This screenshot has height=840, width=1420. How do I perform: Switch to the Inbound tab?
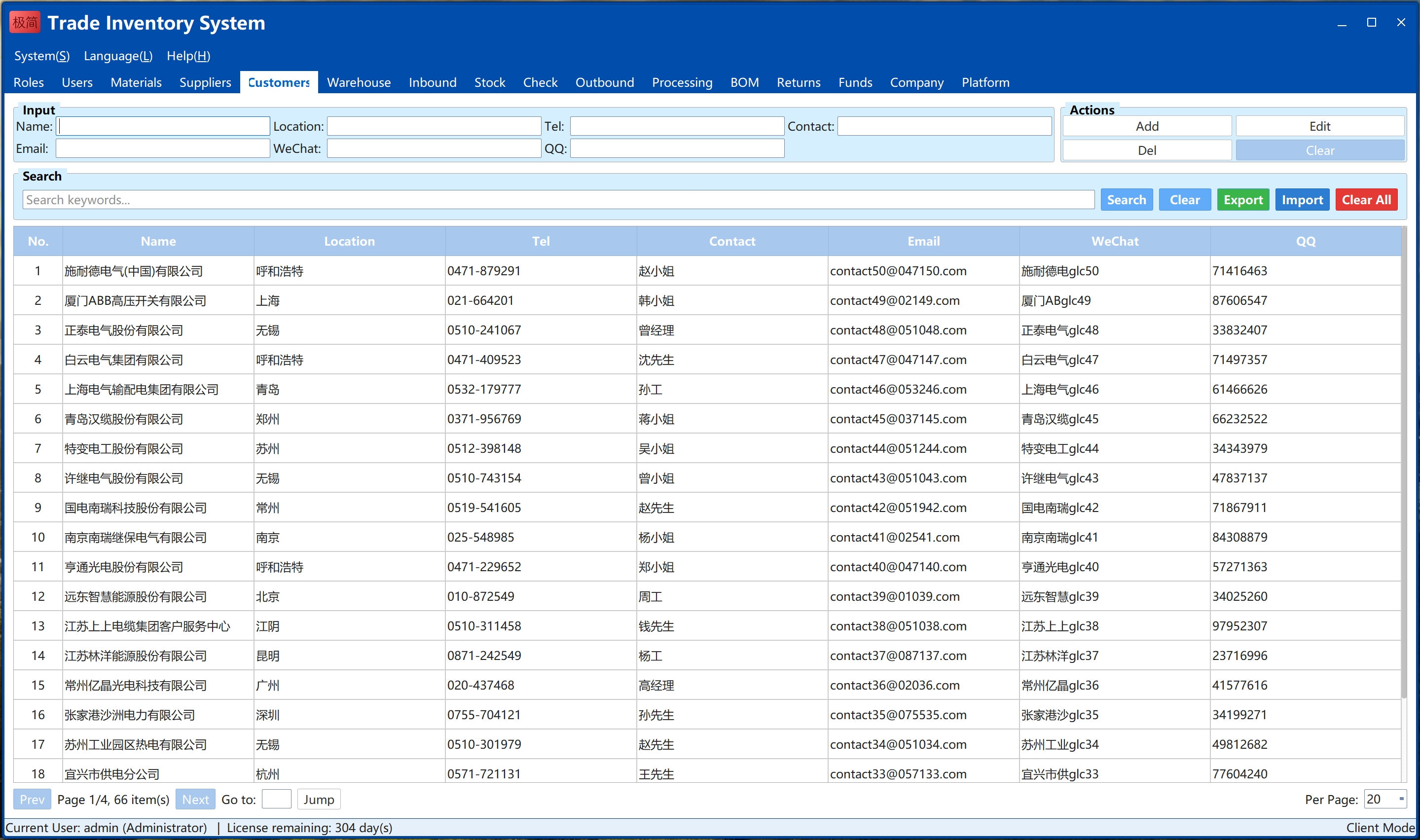[x=433, y=83]
